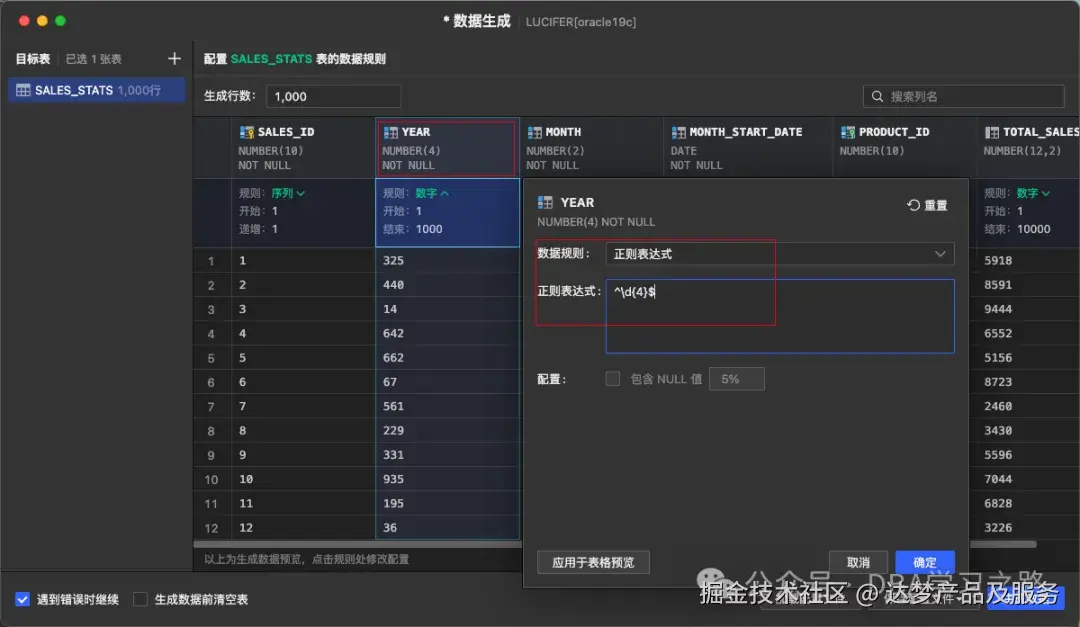This screenshot has width=1080, height=627.
Task: Click the 搜索列名 search field
Action: [x=963, y=96]
